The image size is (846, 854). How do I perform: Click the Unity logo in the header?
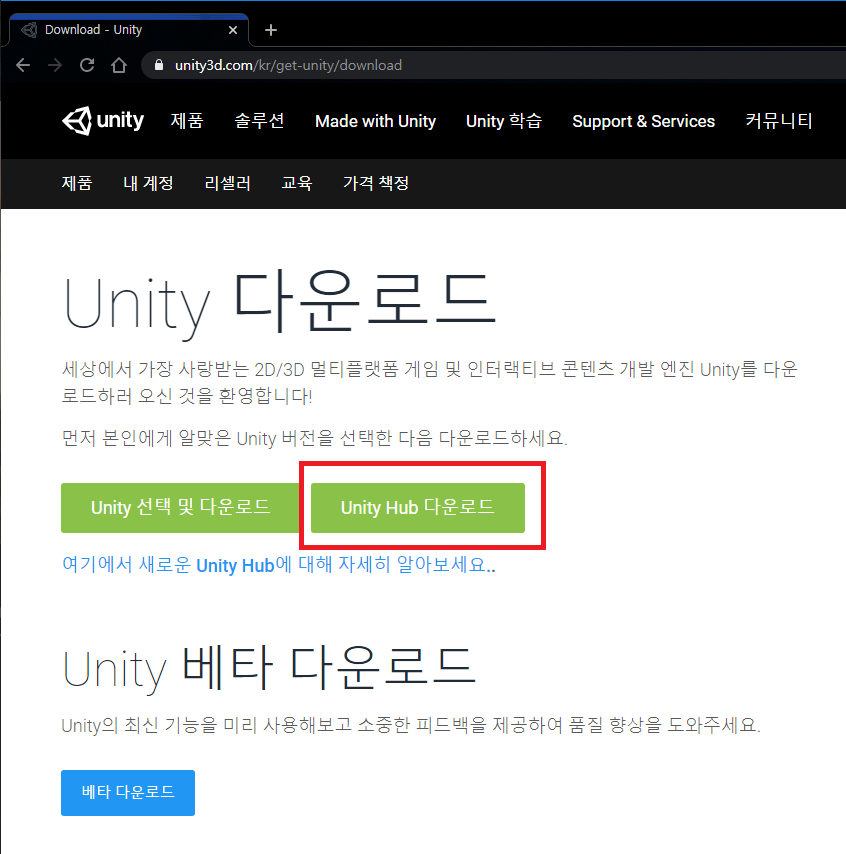tap(103, 120)
